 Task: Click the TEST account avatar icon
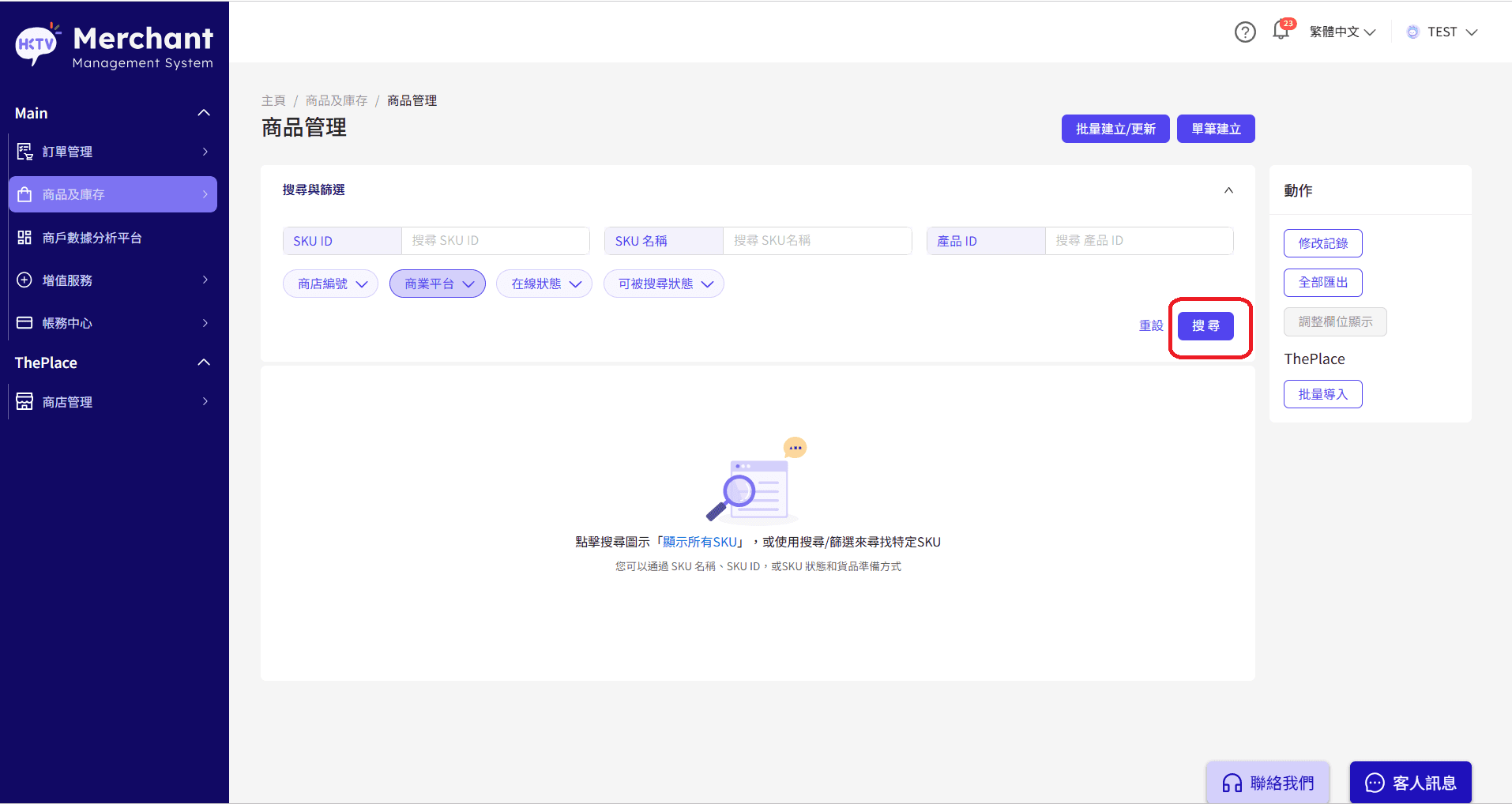(1413, 32)
